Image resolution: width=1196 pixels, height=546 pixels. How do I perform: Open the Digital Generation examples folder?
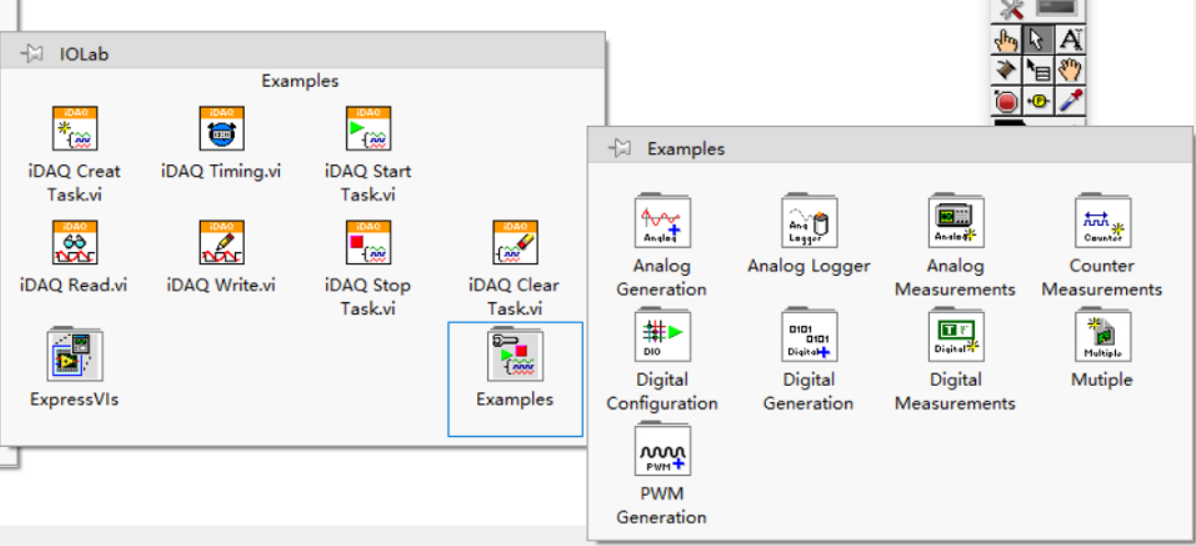tap(809, 335)
